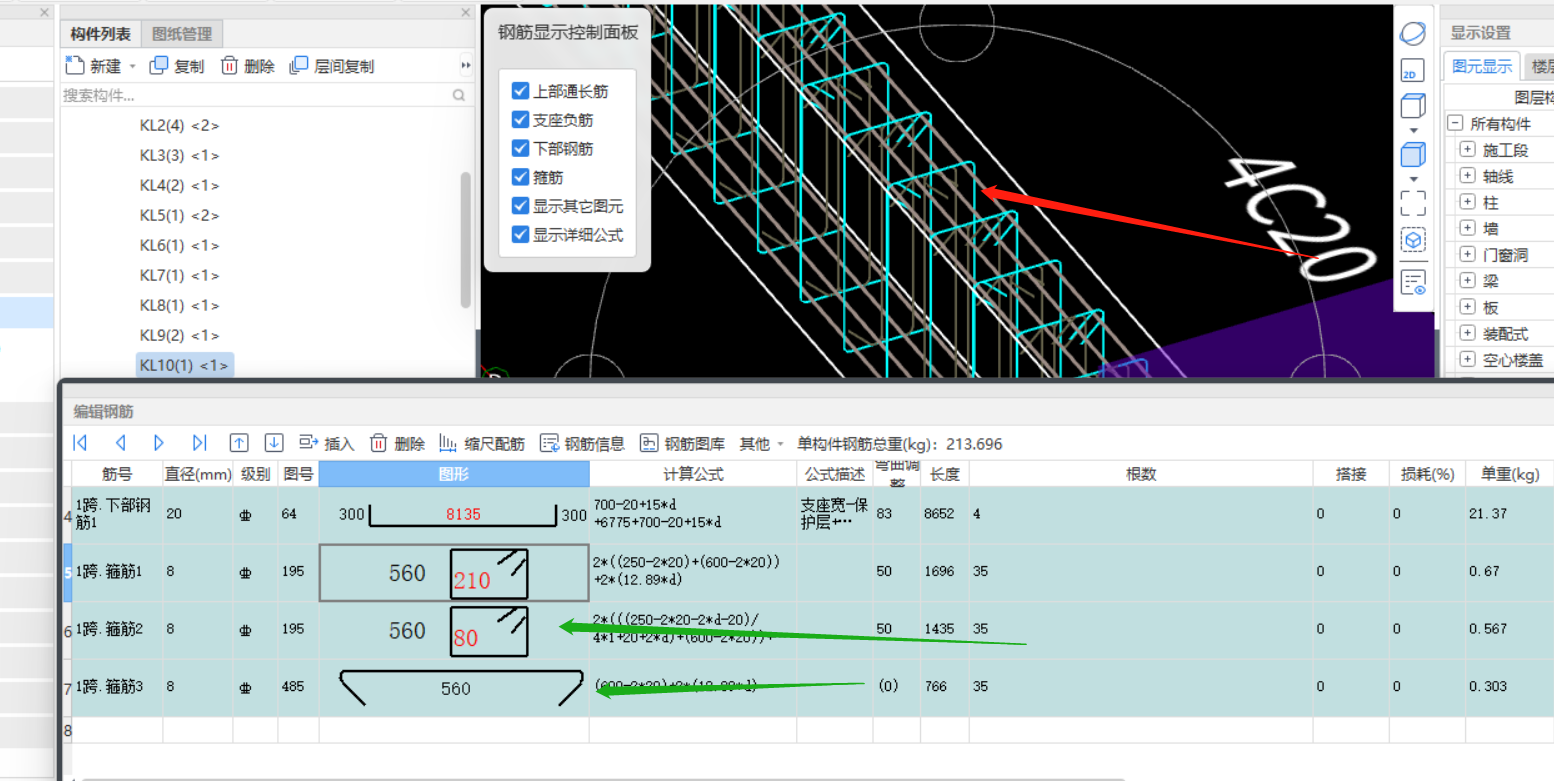Select row 1跨.箍筋1 name cell
The image size is (1554, 781).
117,572
